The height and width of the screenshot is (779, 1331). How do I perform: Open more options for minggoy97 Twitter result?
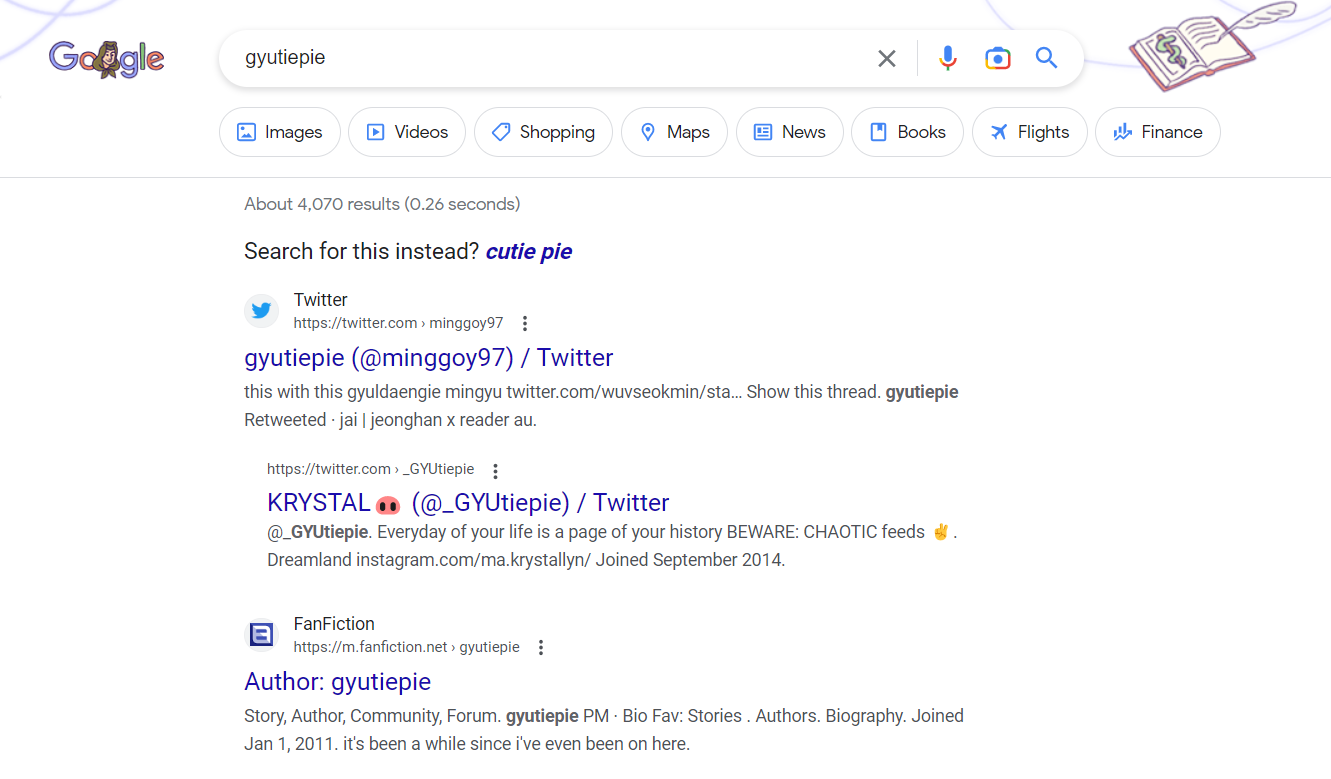(525, 323)
